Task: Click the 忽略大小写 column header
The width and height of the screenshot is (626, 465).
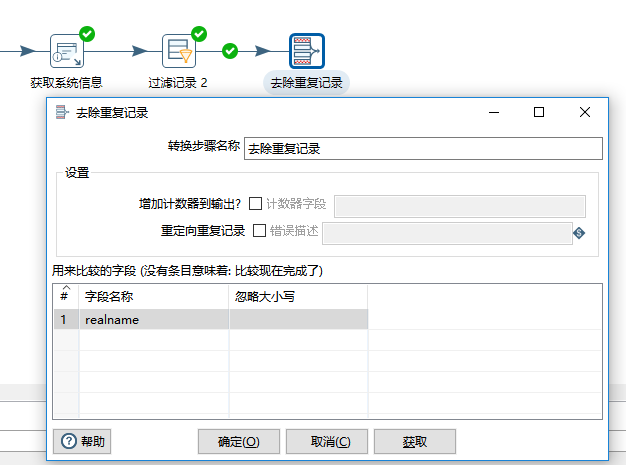Action: (298, 297)
